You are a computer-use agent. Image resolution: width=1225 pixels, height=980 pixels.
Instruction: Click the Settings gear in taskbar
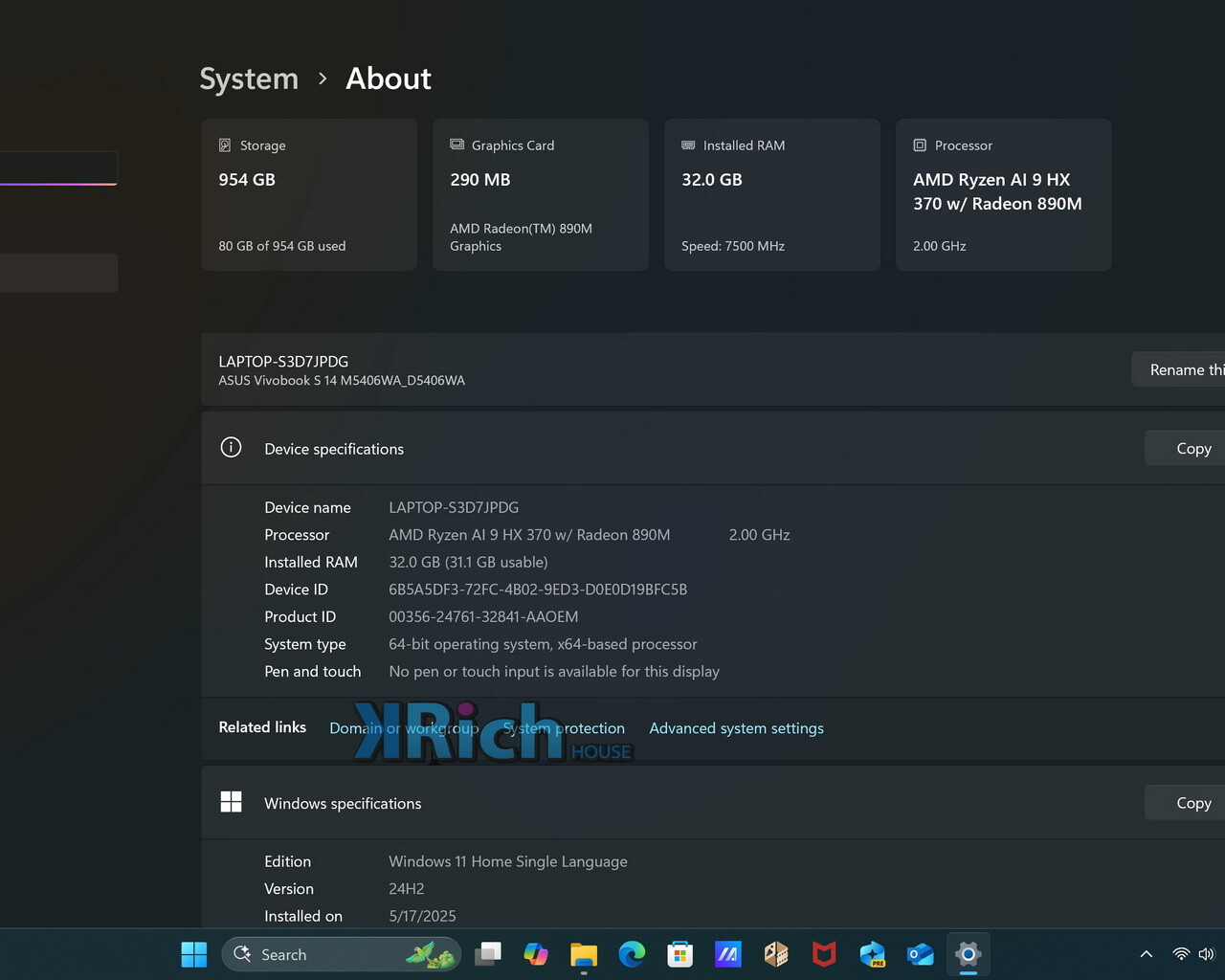pos(969,954)
